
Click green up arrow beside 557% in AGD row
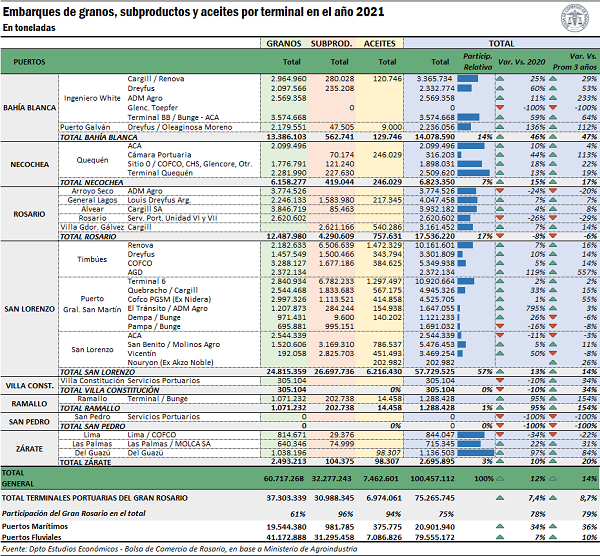click(x=553, y=272)
